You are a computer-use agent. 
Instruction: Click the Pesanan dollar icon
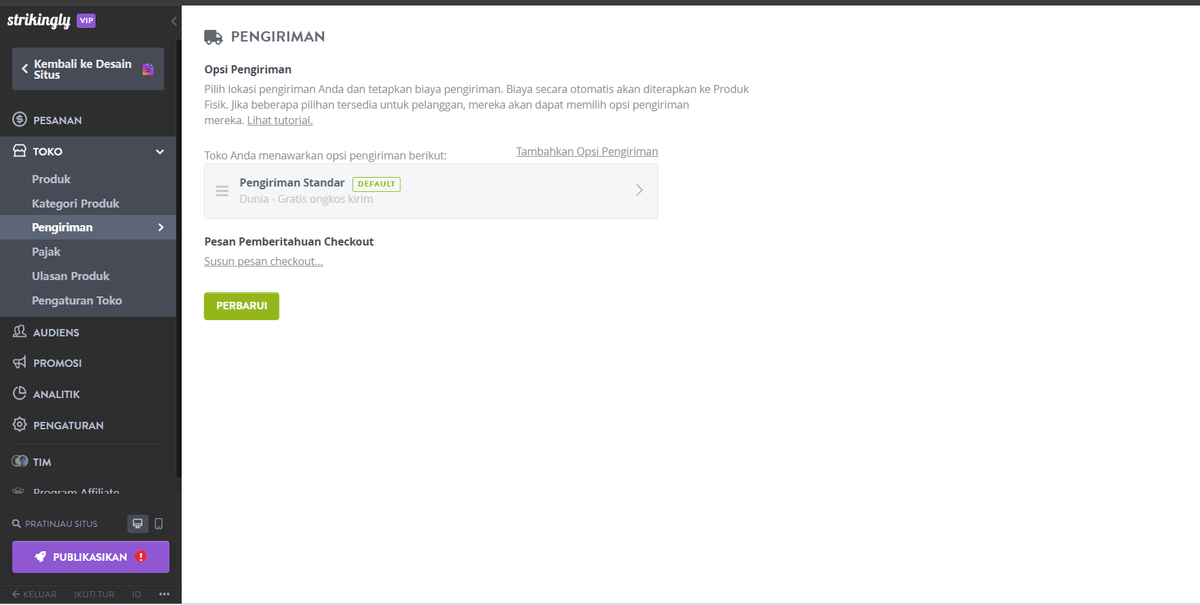(19, 120)
